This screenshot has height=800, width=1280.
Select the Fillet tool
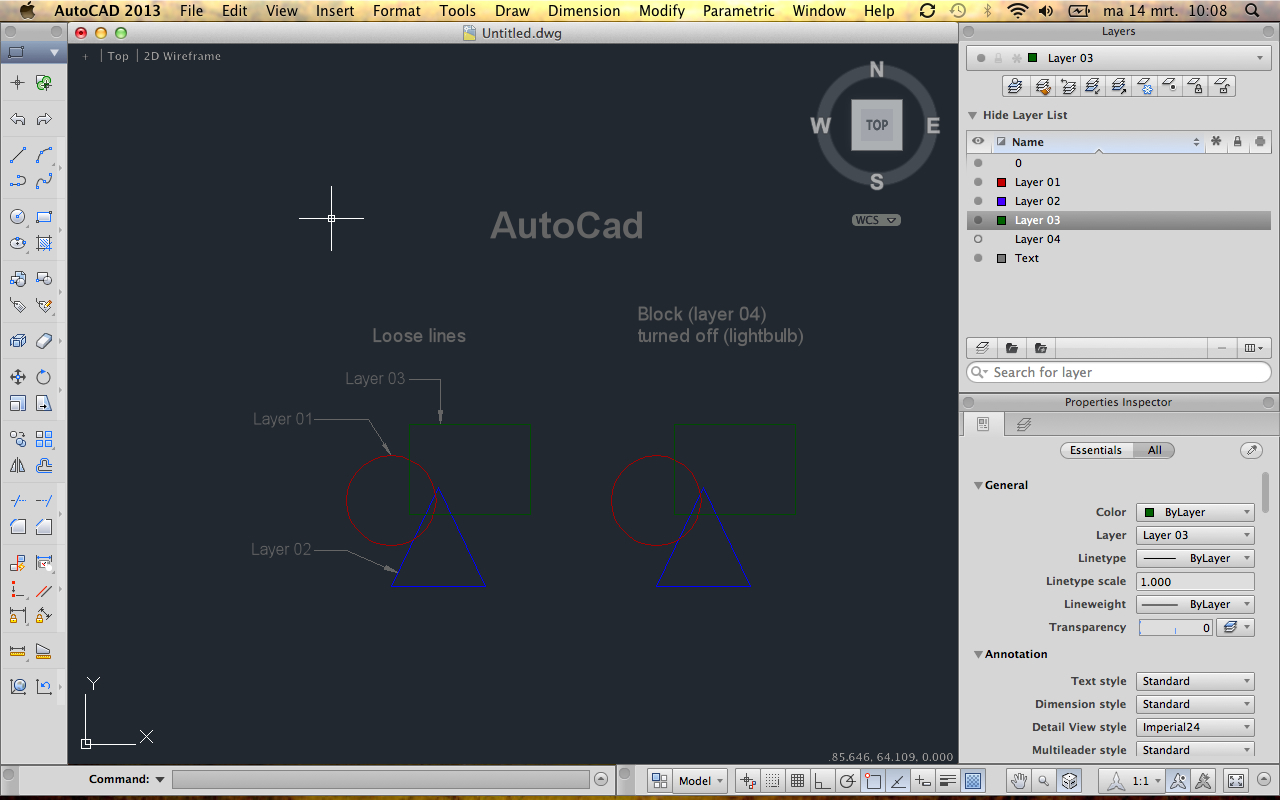[18, 526]
